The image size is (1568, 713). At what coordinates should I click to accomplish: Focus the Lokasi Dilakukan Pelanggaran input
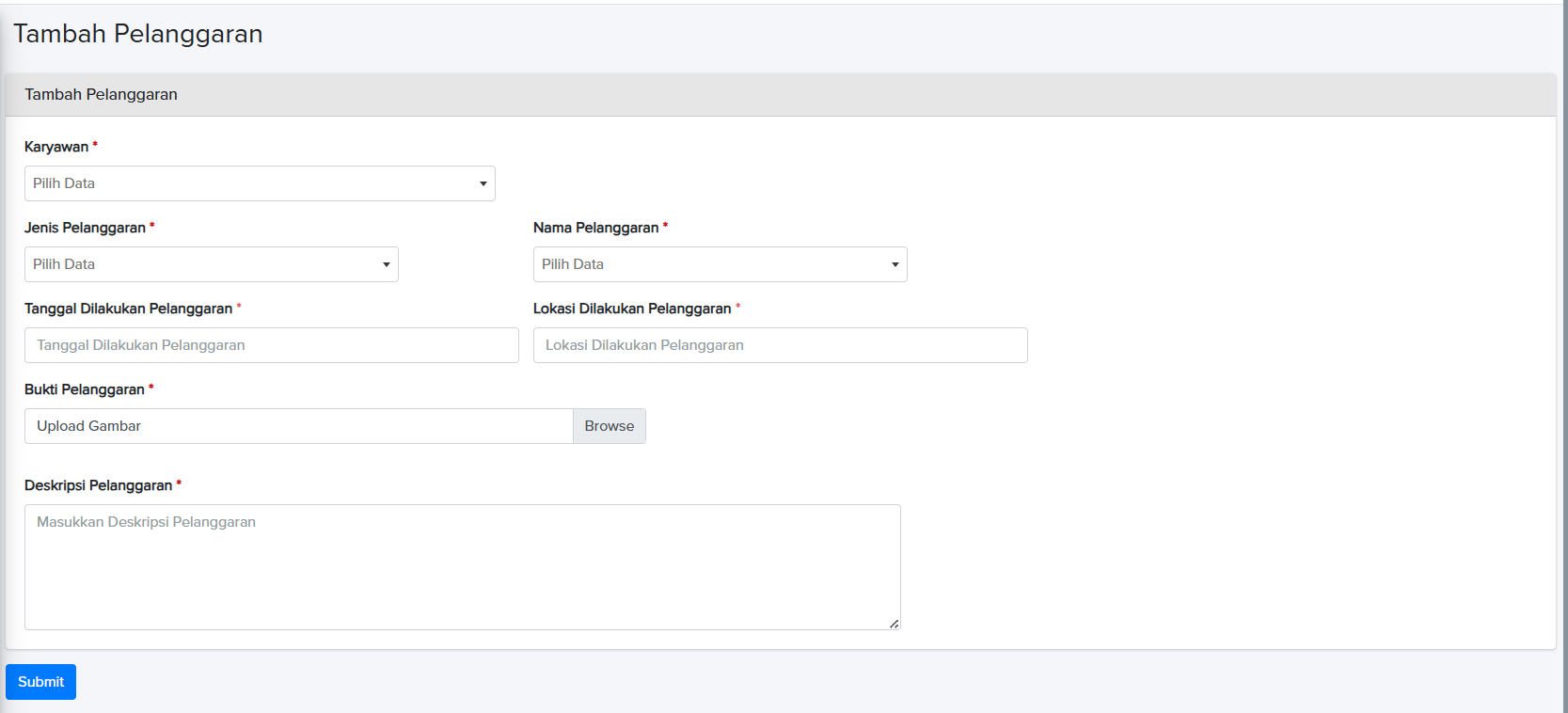click(x=780, y=345)
